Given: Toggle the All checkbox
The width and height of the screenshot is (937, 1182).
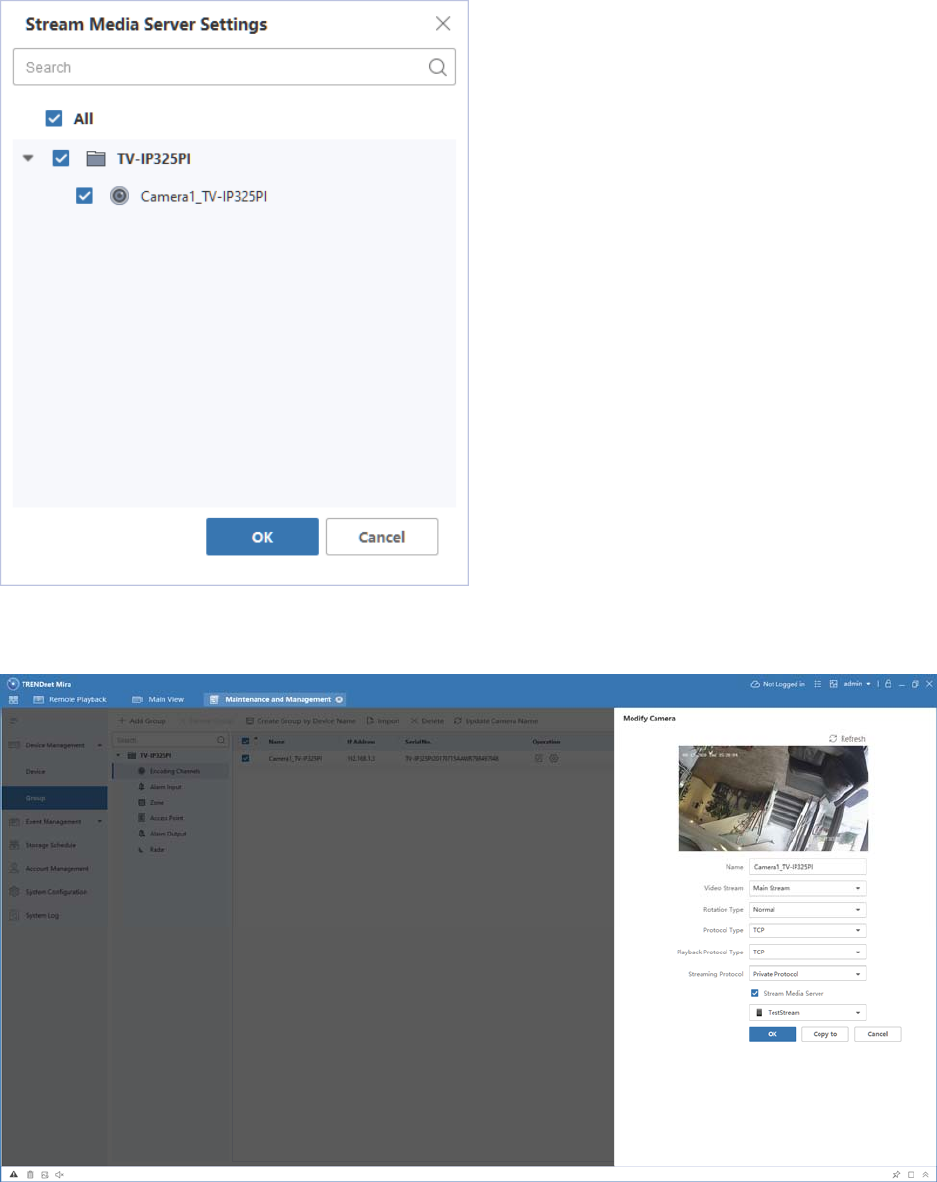Looking at the screenshot, I should (x=54, y=118).
